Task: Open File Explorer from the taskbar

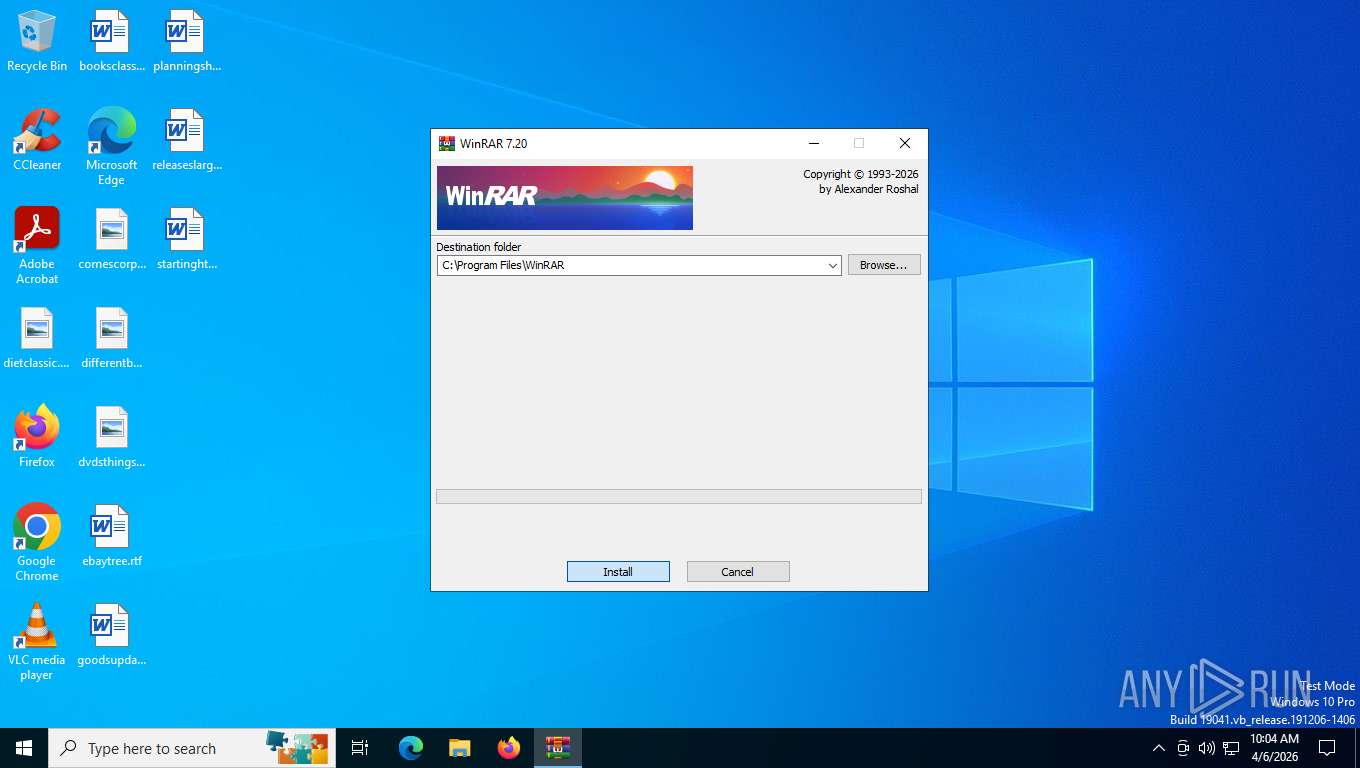Action: (x=460, y=748)
